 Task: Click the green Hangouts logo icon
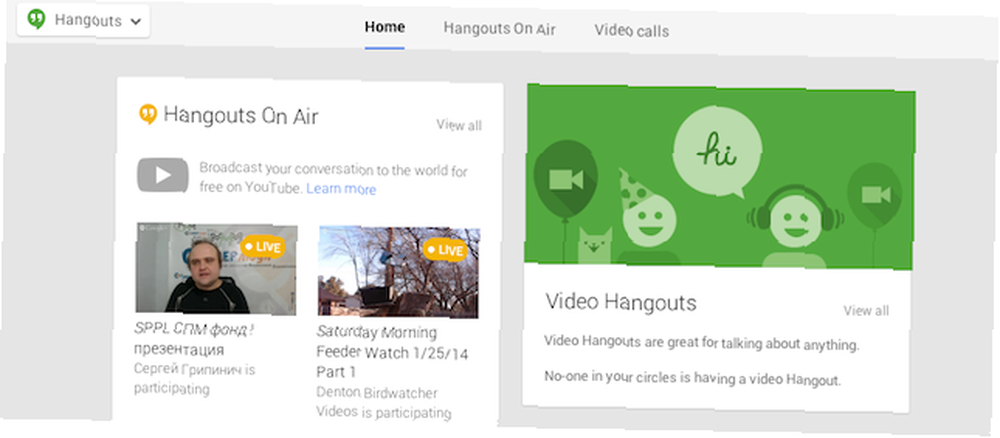(36, 20)
